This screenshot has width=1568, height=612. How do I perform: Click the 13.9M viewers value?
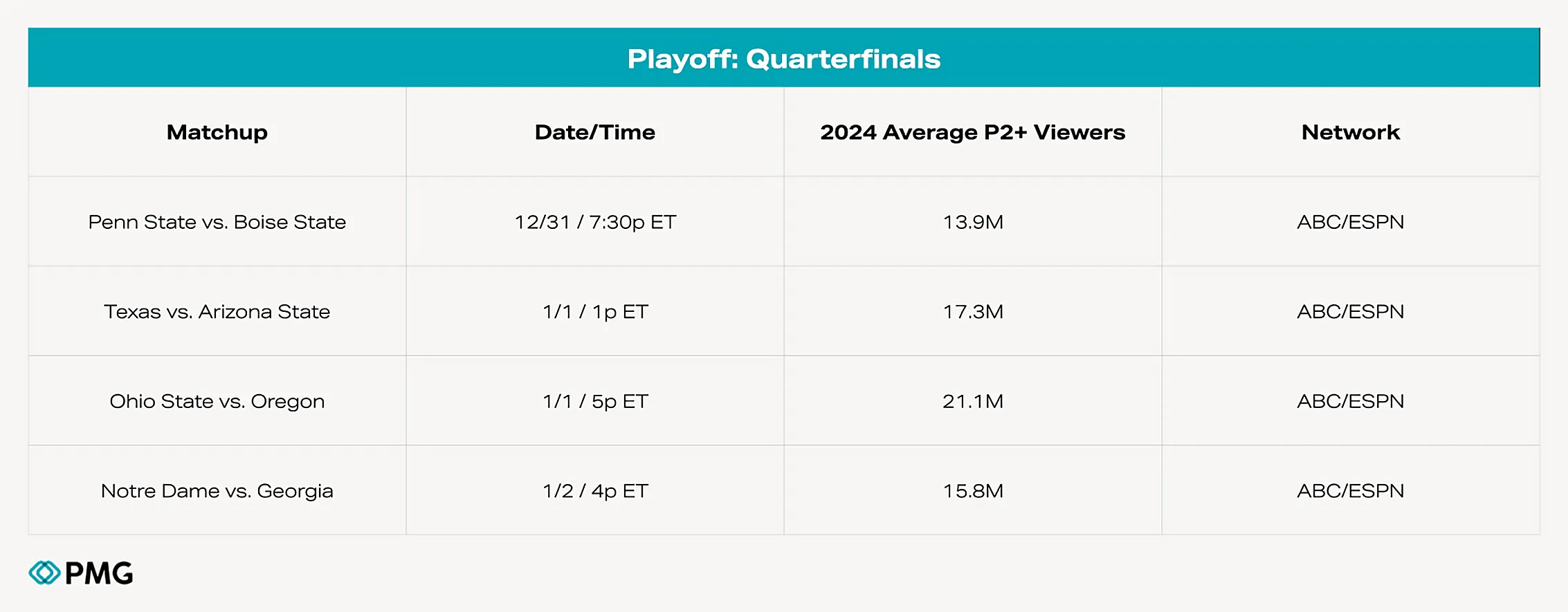coord(972,222)
